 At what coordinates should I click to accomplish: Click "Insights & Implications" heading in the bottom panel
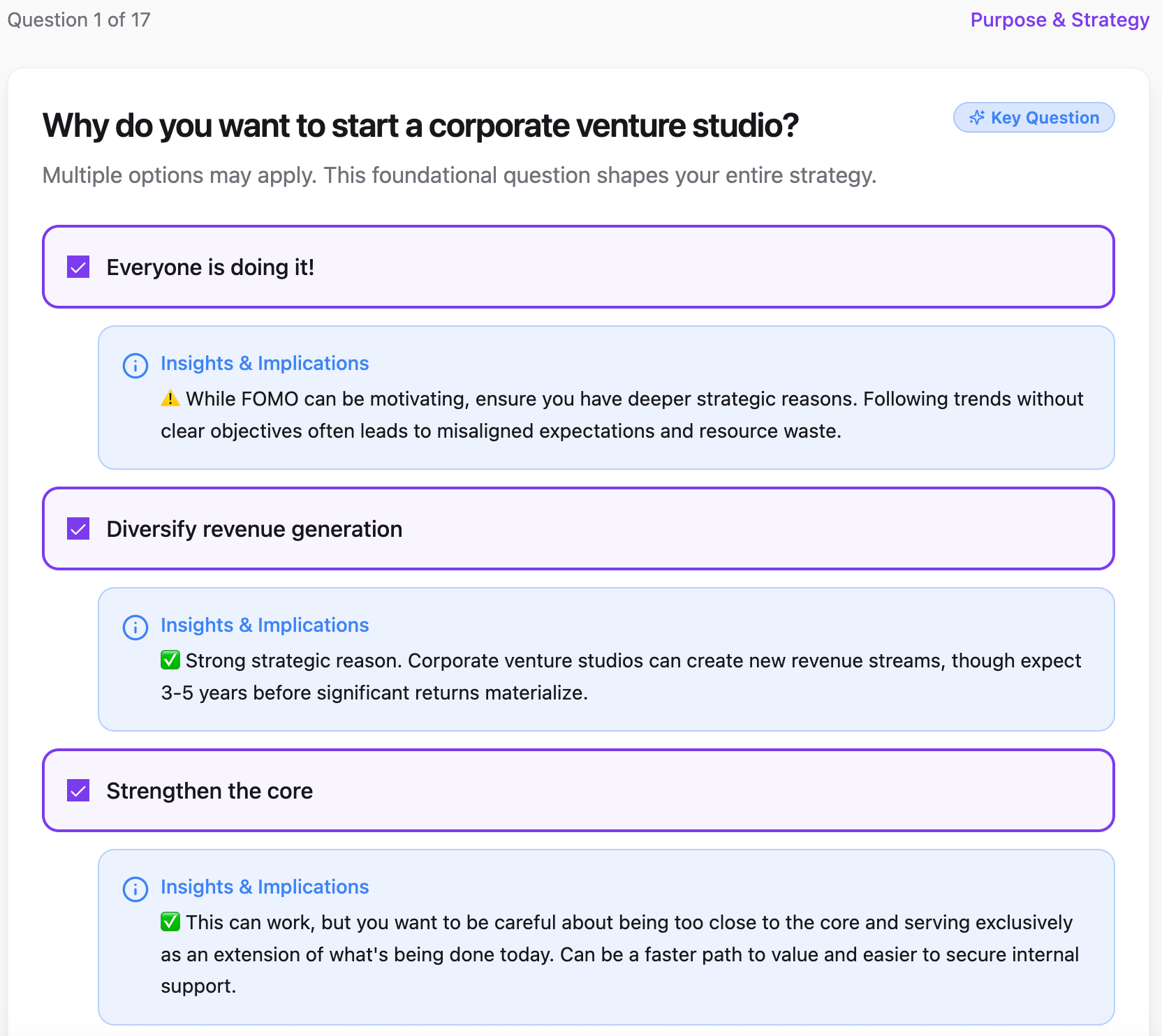[x=265, y=887]
